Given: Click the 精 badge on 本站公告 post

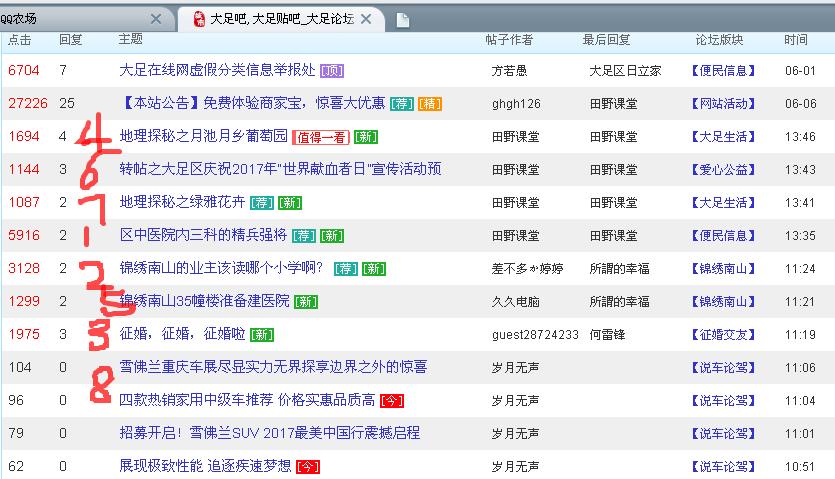Looking at the screenshot, I should (430, 104).
